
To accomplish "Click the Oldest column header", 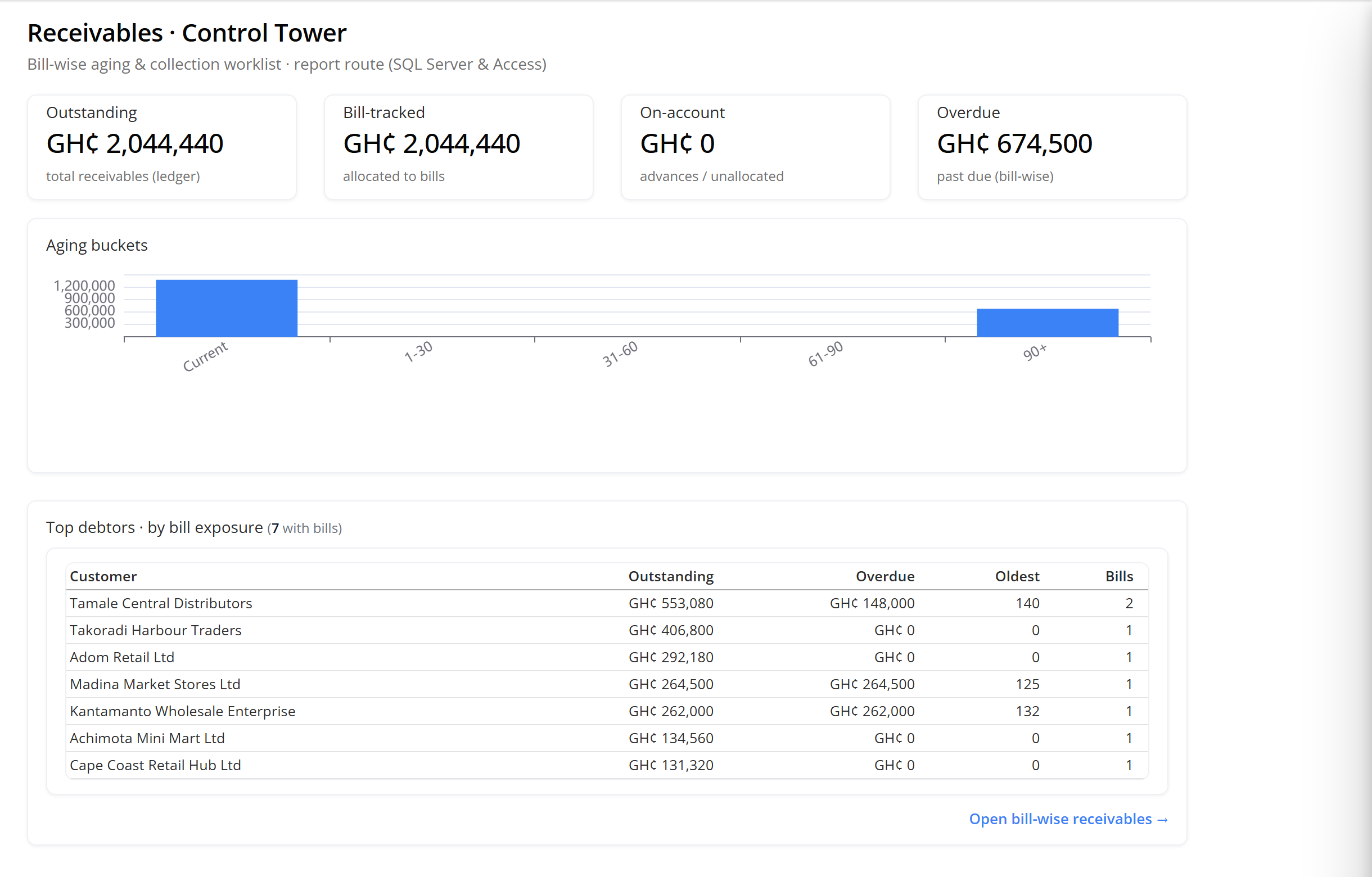I will coord(1017,576).
